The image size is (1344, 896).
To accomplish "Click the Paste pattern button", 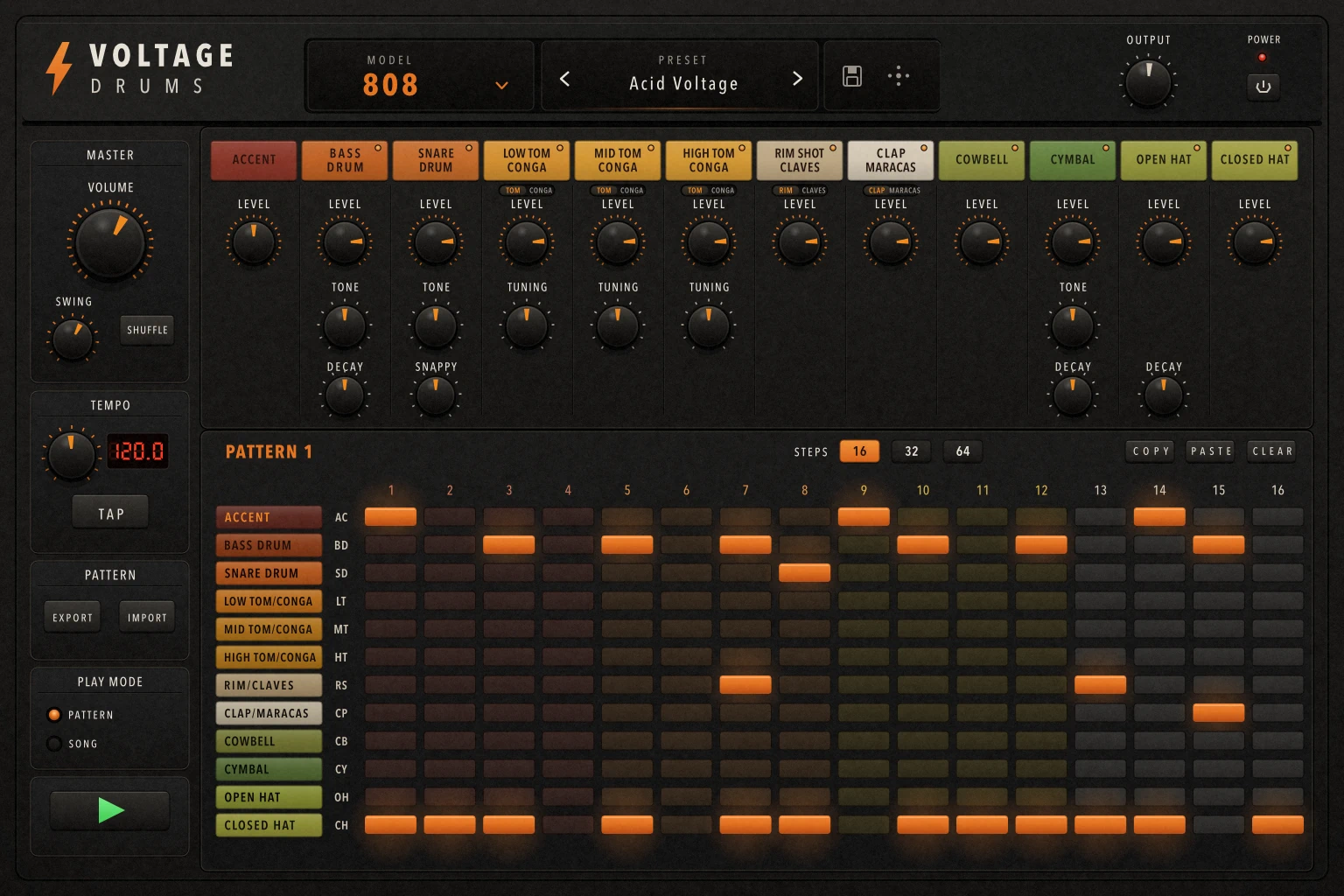I will point(1211,451).
